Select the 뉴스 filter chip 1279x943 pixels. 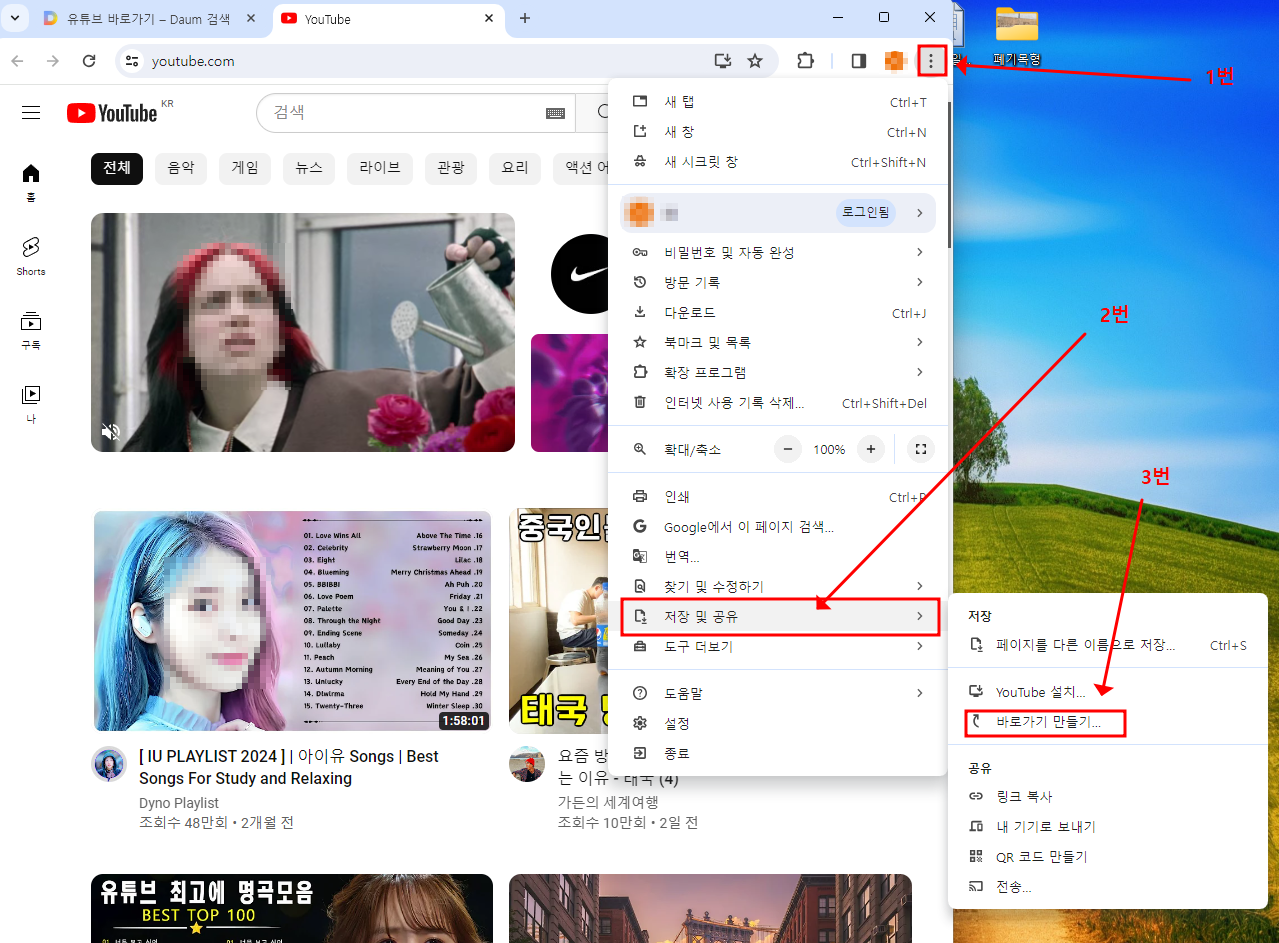309,168
